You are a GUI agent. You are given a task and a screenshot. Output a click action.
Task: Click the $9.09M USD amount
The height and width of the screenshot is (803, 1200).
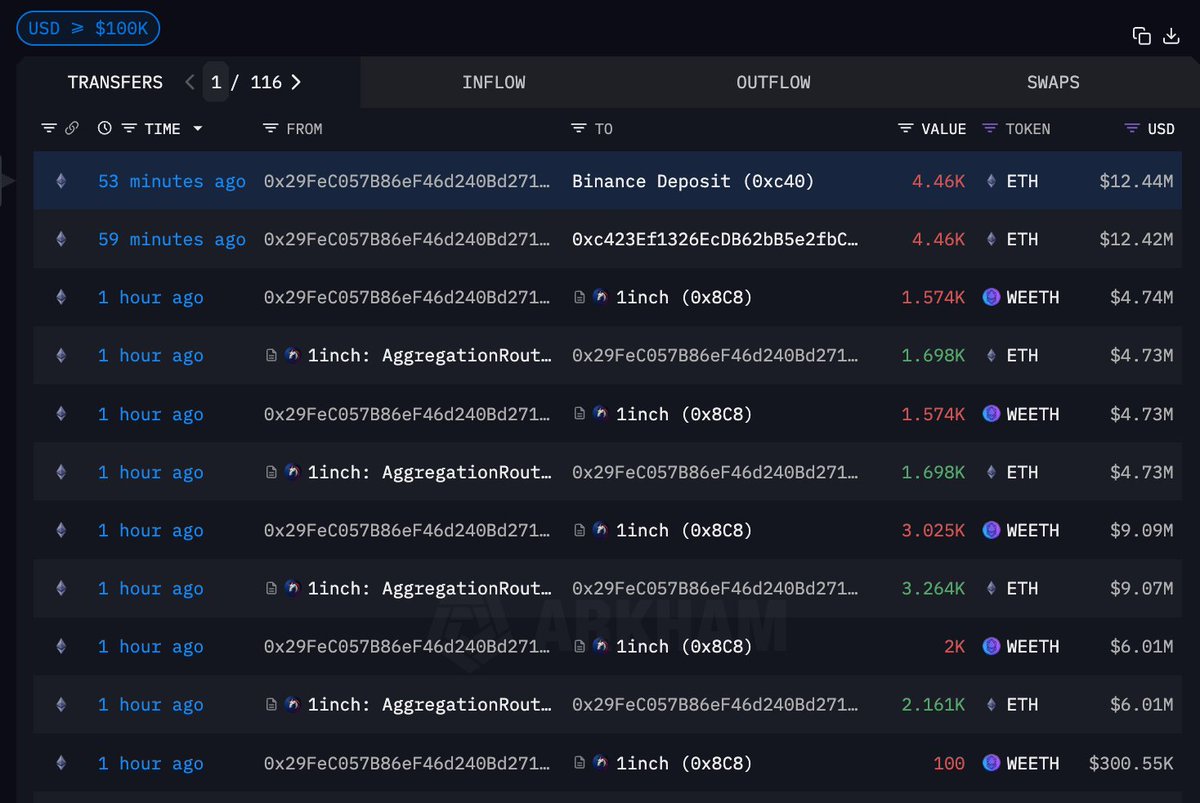pyautogui.click(x=1142, y=530)
